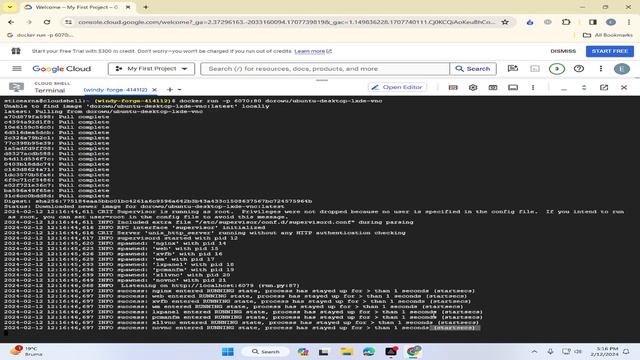Reload the browser page
The width and height of the screenshot is (640, 360).
47,22
